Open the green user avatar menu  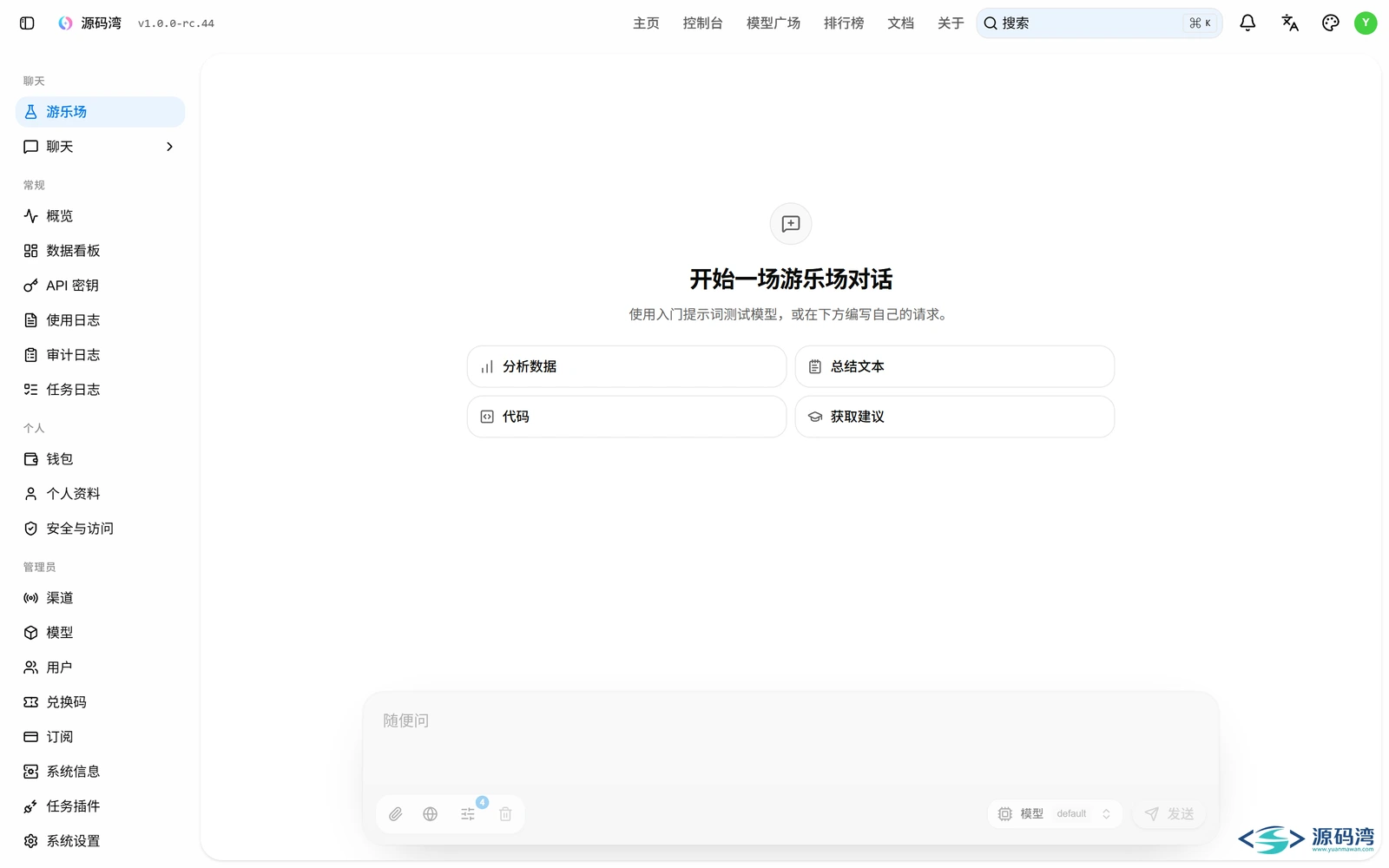pyautogui.click(x=1366, y=23)
